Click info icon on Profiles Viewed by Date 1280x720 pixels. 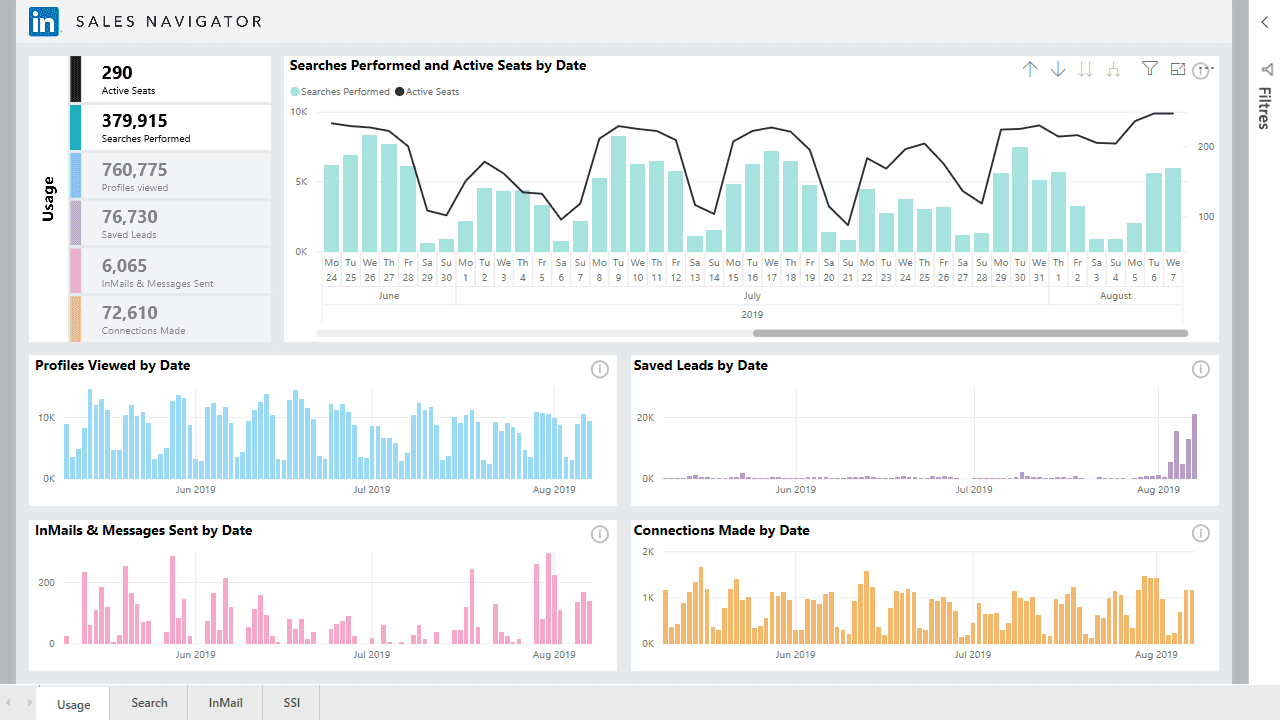(600, 369)
